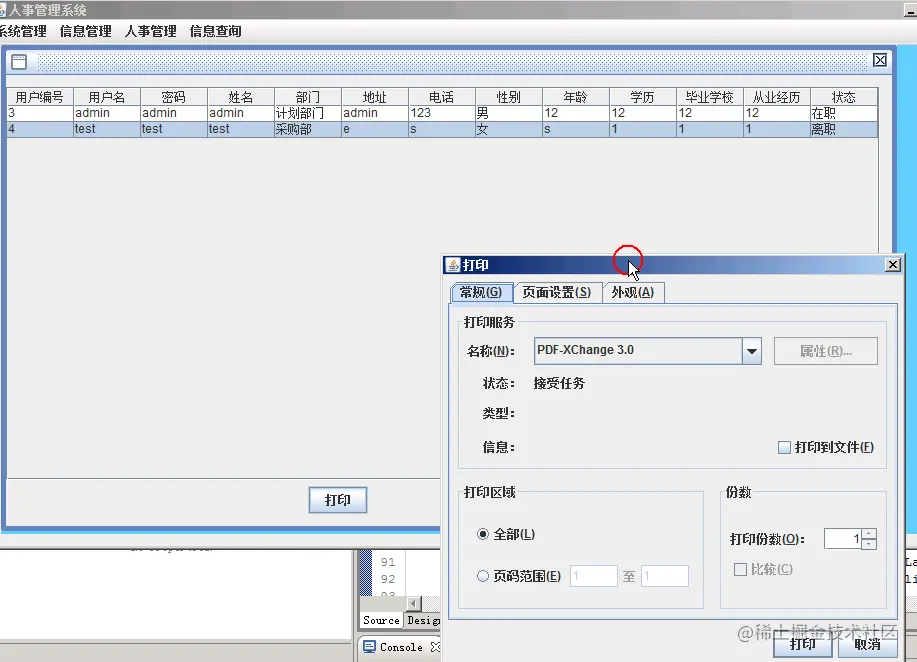The height and width of the screenshot is (662, 917).
Task: Click the Java icon on the 打印 dialog title bar
Action: pyautogui.click(x=453, y=264)
